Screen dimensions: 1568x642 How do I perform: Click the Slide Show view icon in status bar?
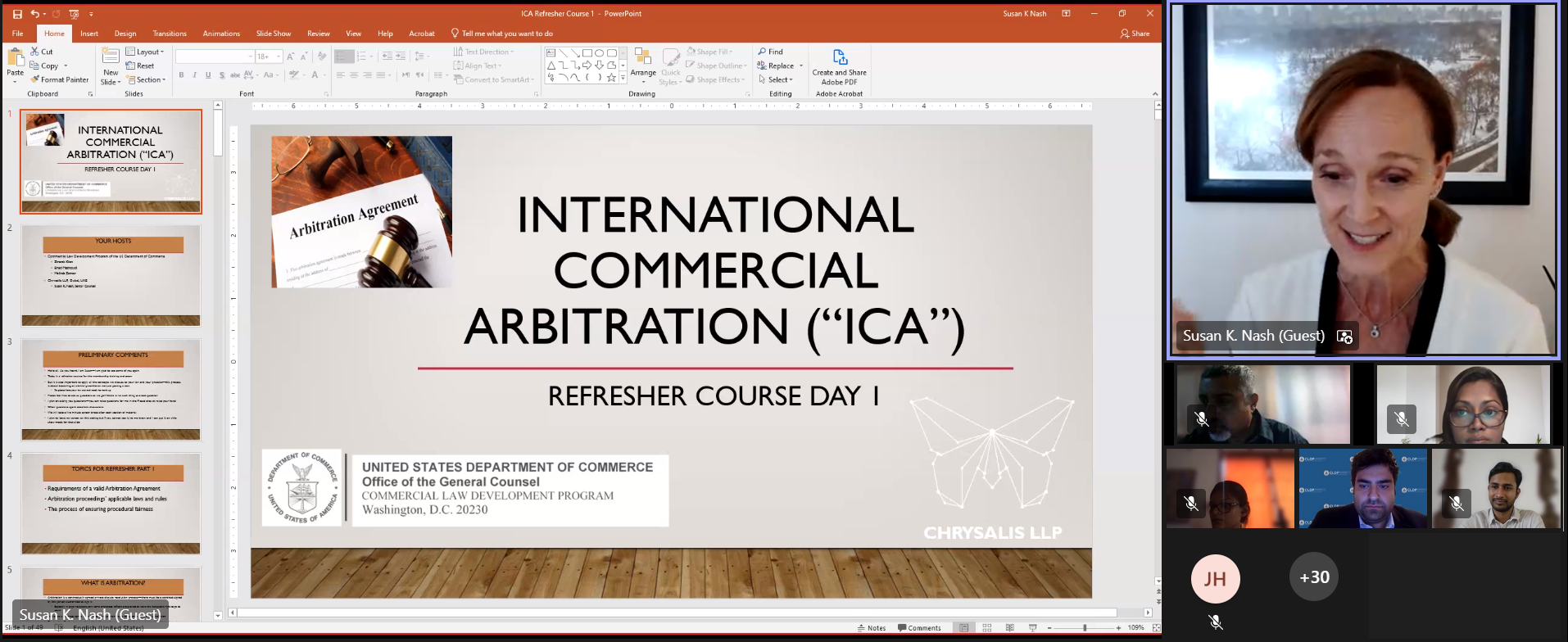coord(1032,628)
